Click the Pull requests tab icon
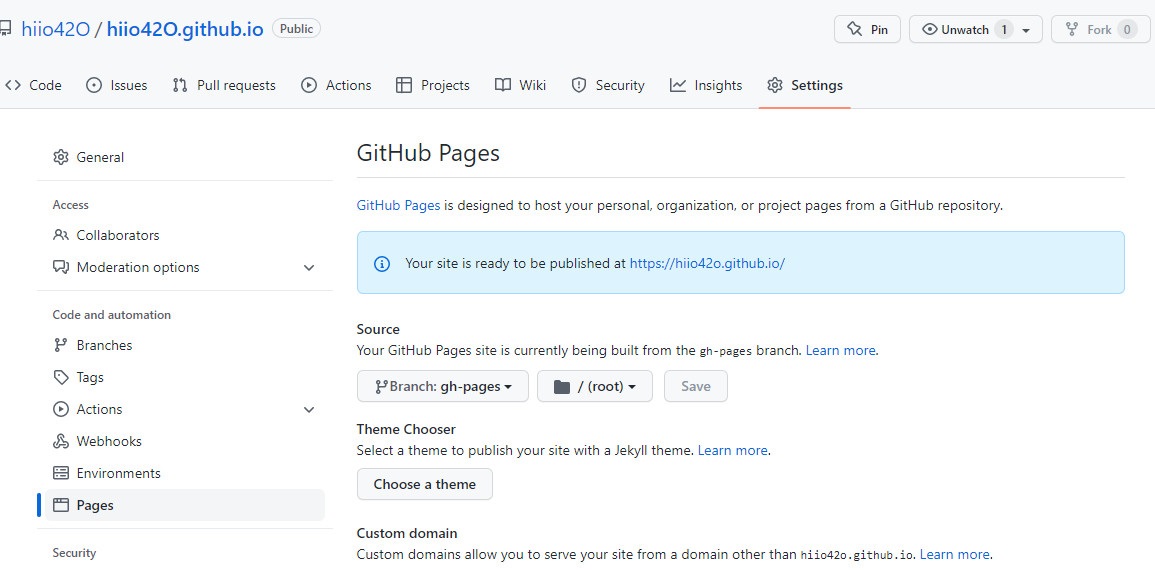The image size is (1155, 570). click(180, 85)
